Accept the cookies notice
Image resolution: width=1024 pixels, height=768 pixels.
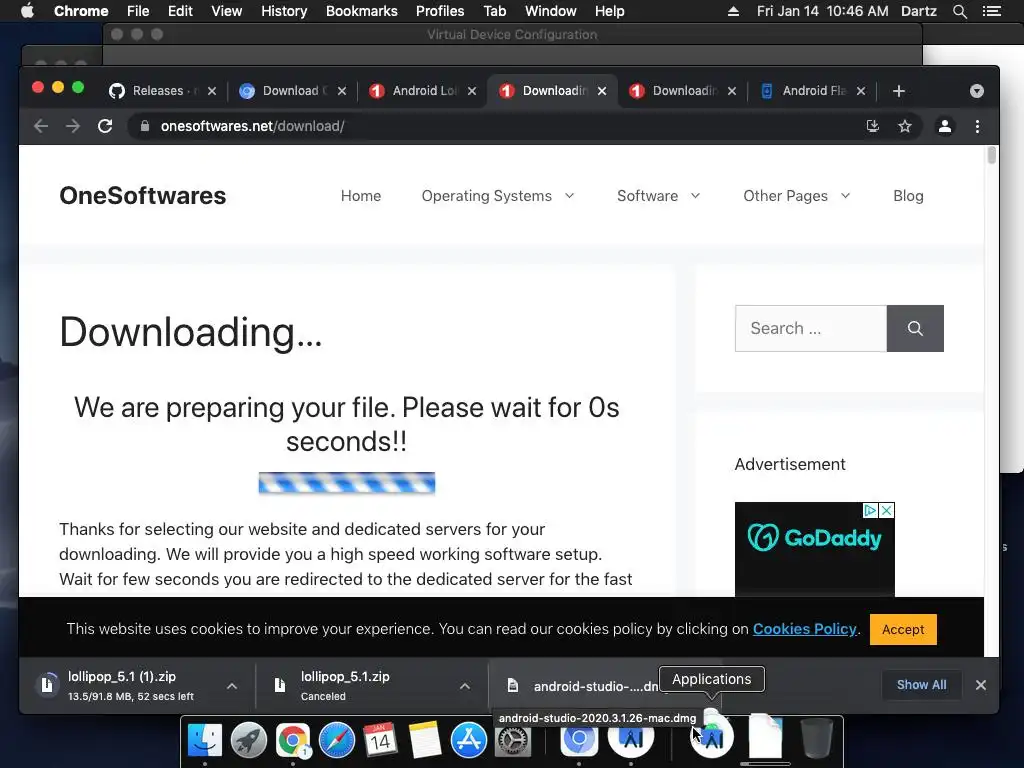click(x=903, y=630)
